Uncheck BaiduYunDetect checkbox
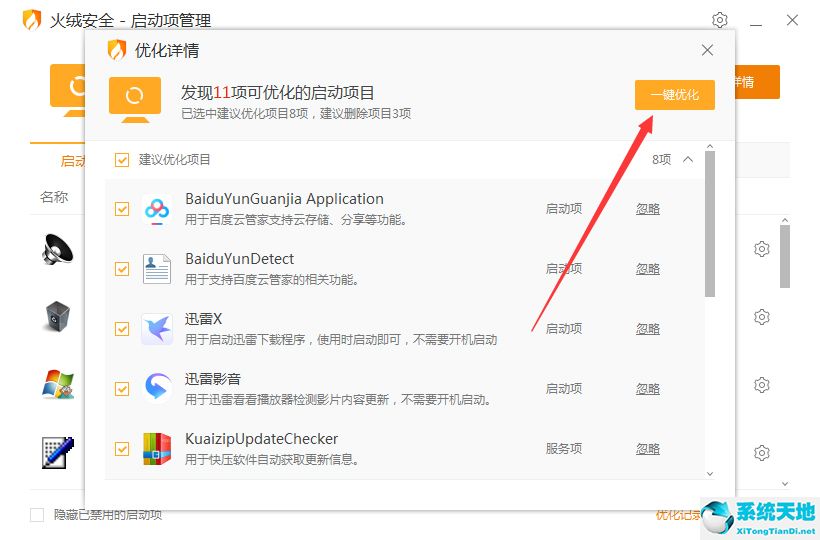This screenshot has width=820, height=540. [x=121, y=269]
